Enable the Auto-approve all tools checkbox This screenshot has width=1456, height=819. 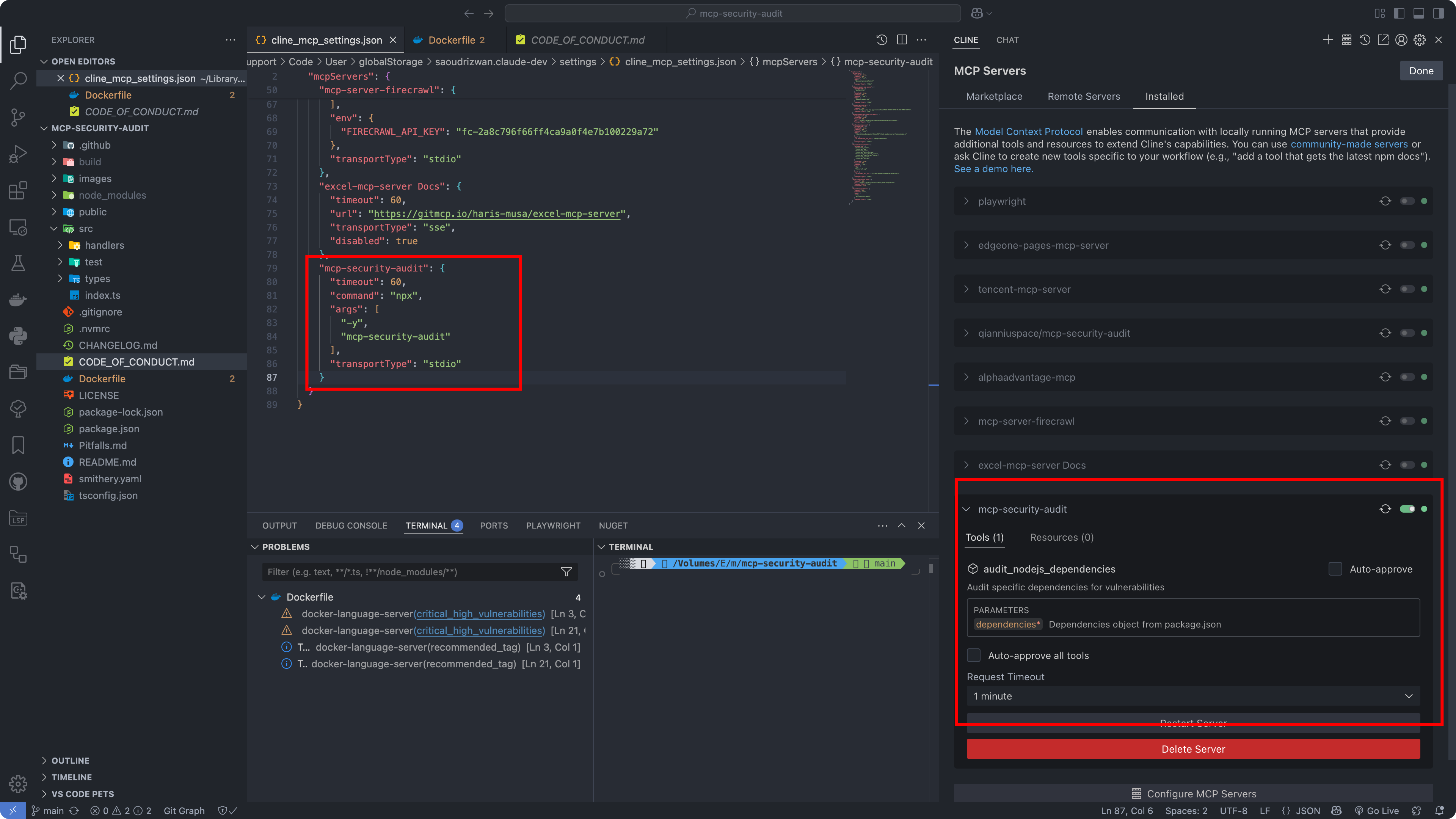(x=973, y=655)
